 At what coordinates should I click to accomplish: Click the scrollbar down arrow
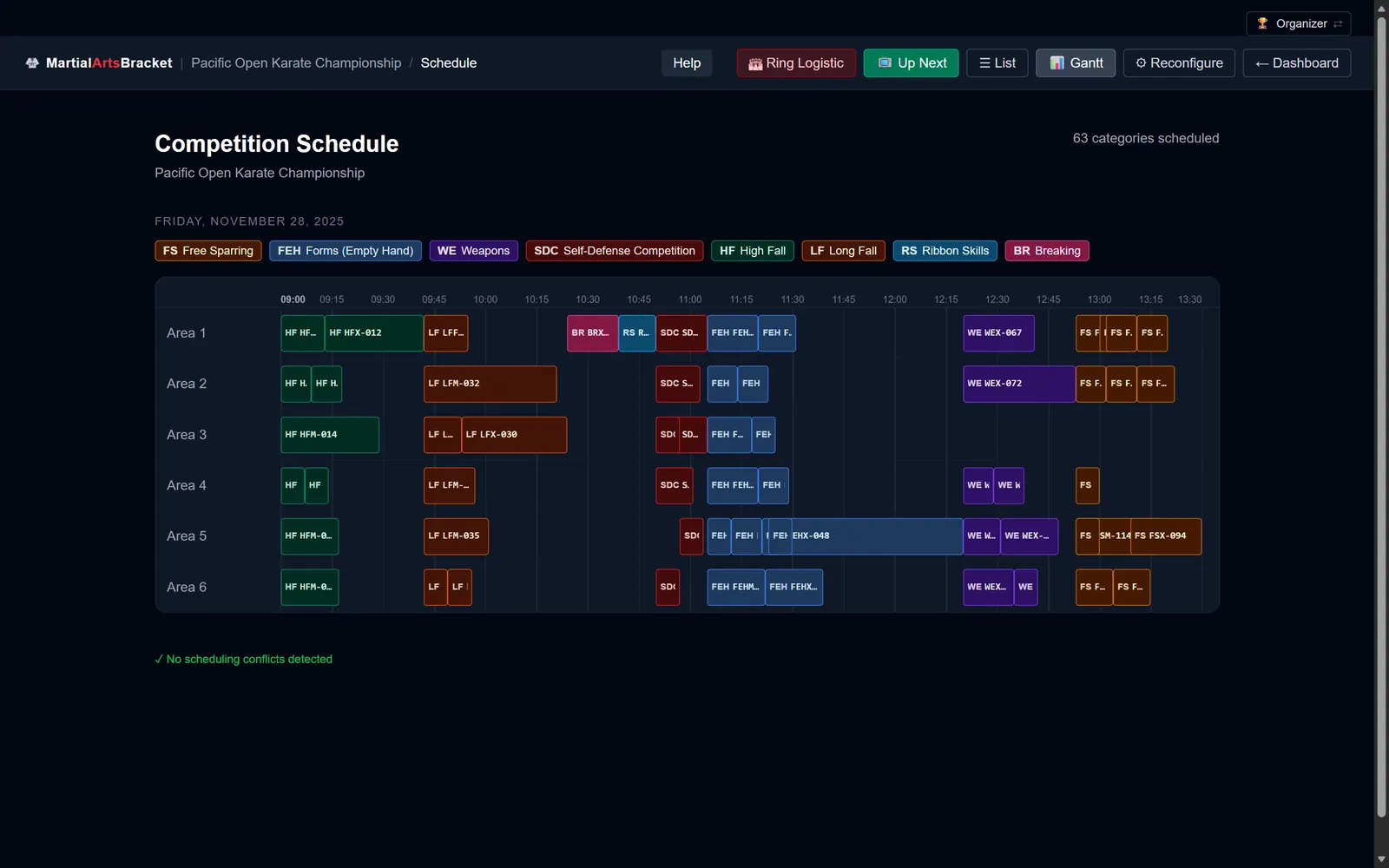tap(1381, 860)
